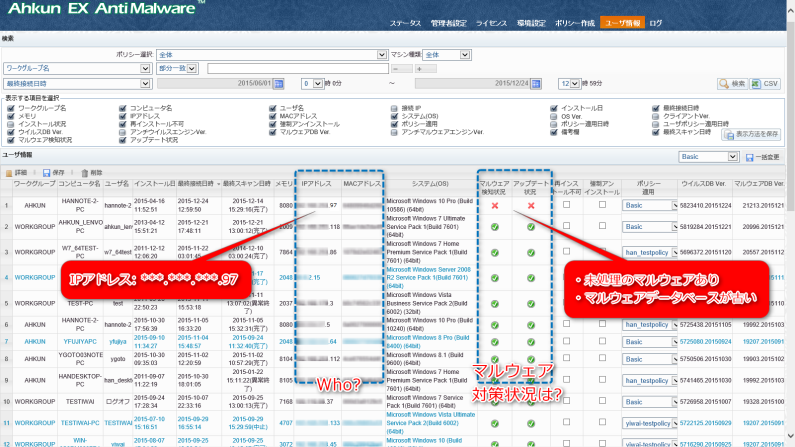
Task: Open the ユーザ情報 menu tab
Action: (623, 23)
